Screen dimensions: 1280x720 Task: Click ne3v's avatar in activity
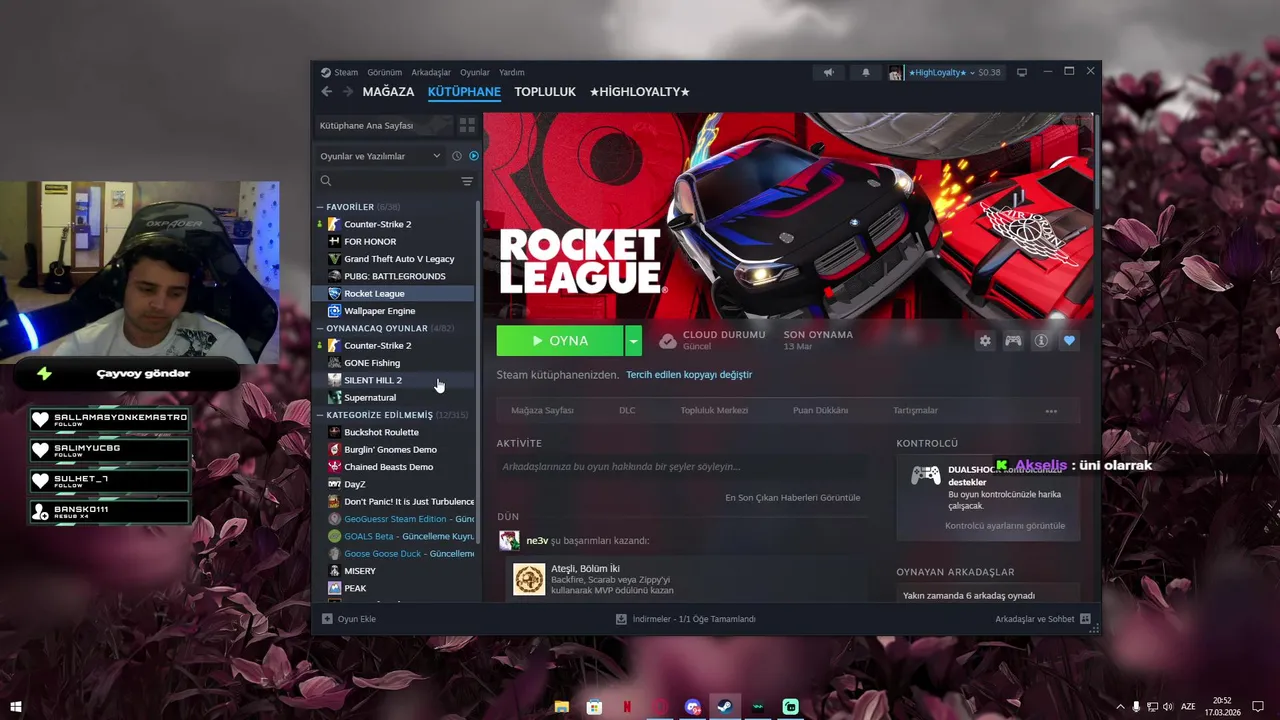(510, 541)
